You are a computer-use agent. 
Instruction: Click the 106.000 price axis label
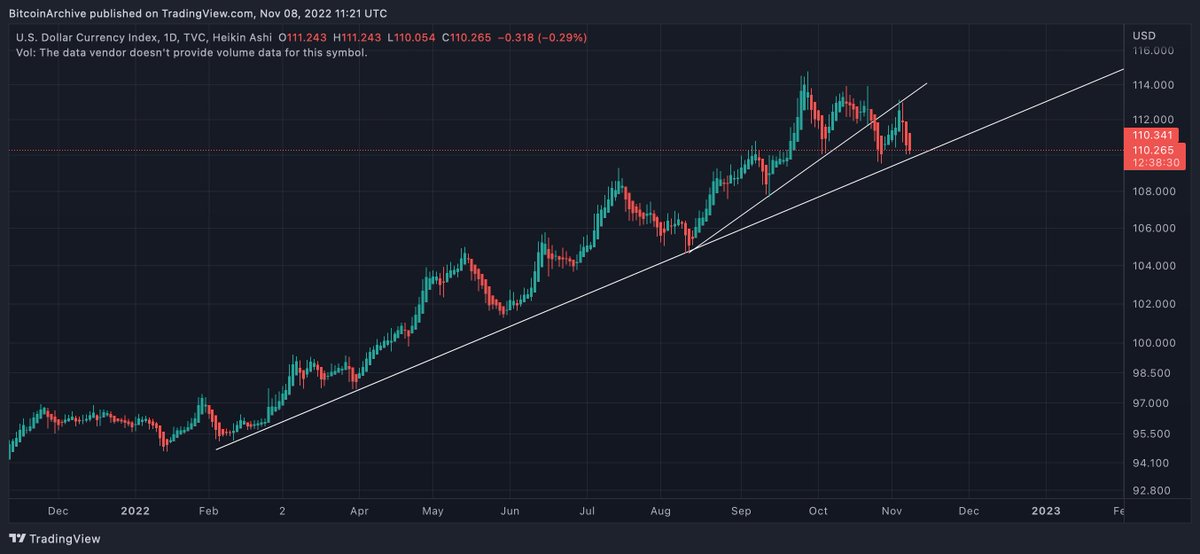pyautogui.click(x=1151, y=228)
